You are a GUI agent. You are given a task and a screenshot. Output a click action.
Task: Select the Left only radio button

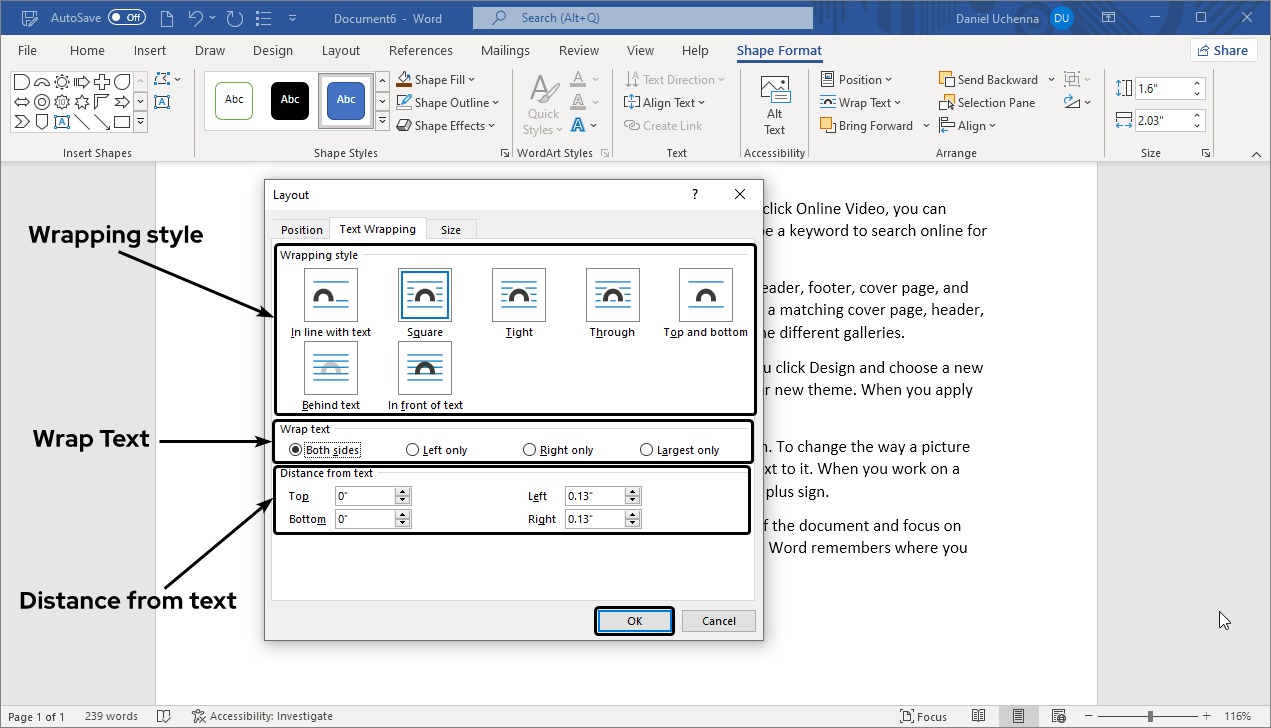414,450
